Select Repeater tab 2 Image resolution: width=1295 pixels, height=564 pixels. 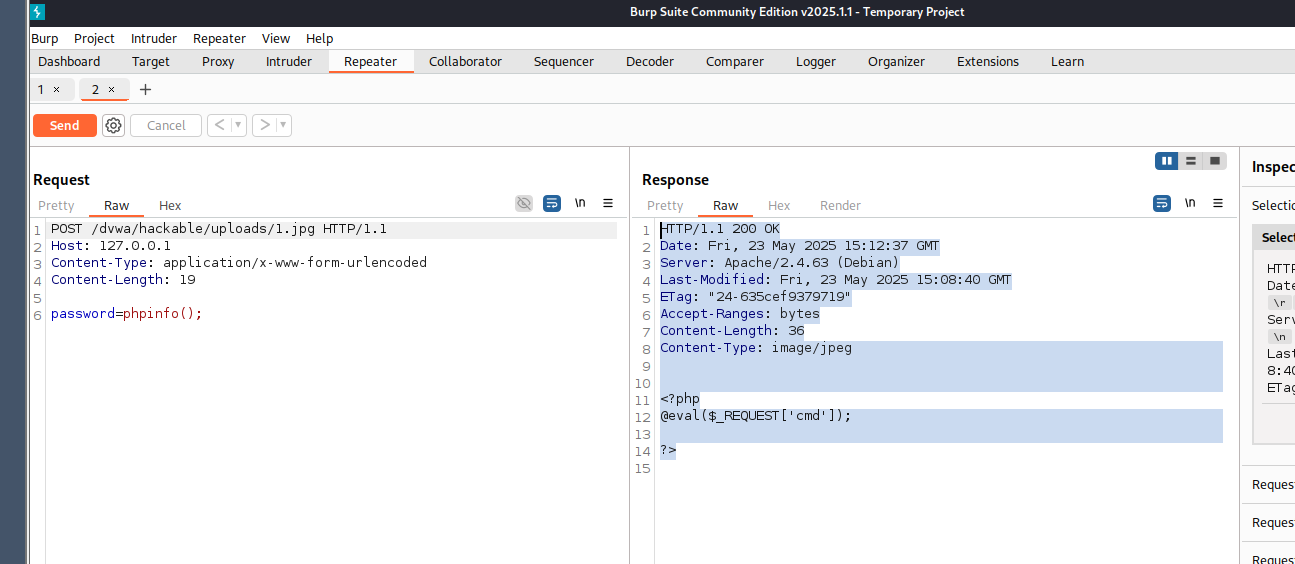(x=96, y=89)
